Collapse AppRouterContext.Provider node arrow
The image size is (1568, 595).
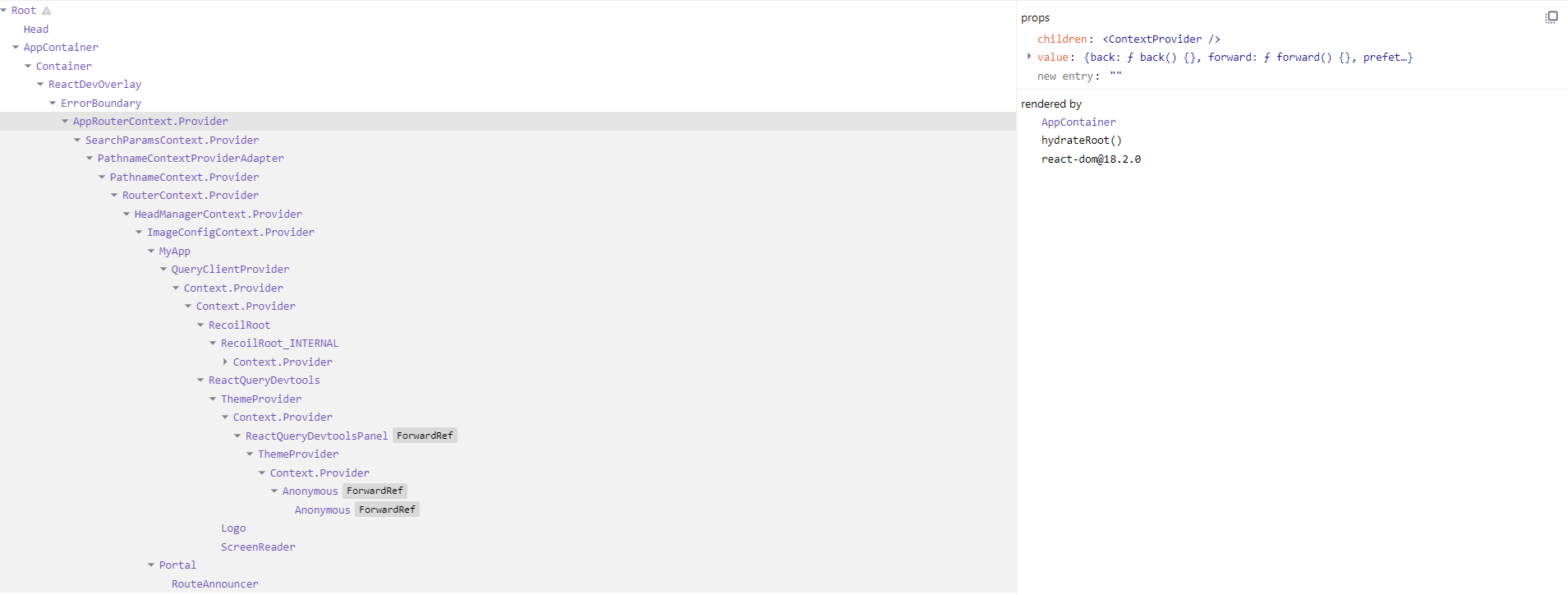[x=65, y=121]
